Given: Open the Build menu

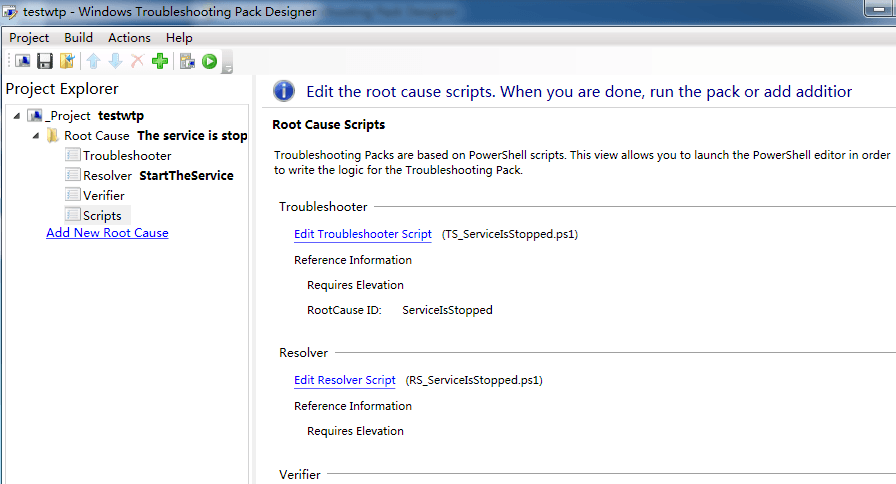Looking at the screenshot, I should pos(78,38).
